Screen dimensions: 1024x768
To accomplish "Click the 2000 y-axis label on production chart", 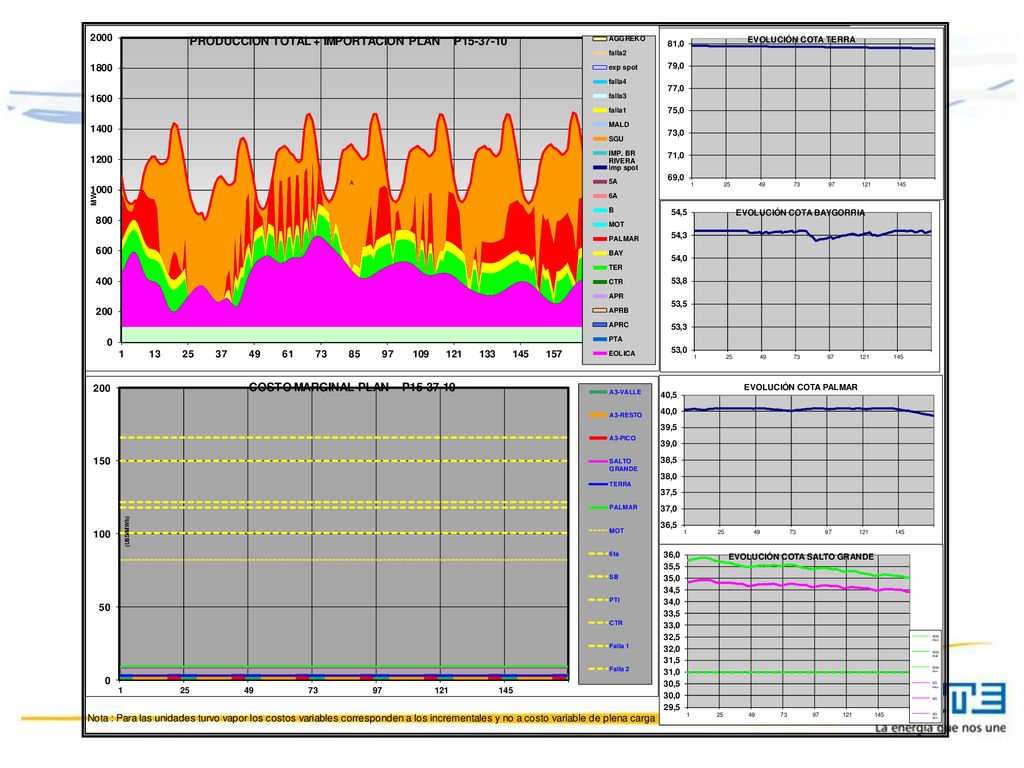I will 101,38.
